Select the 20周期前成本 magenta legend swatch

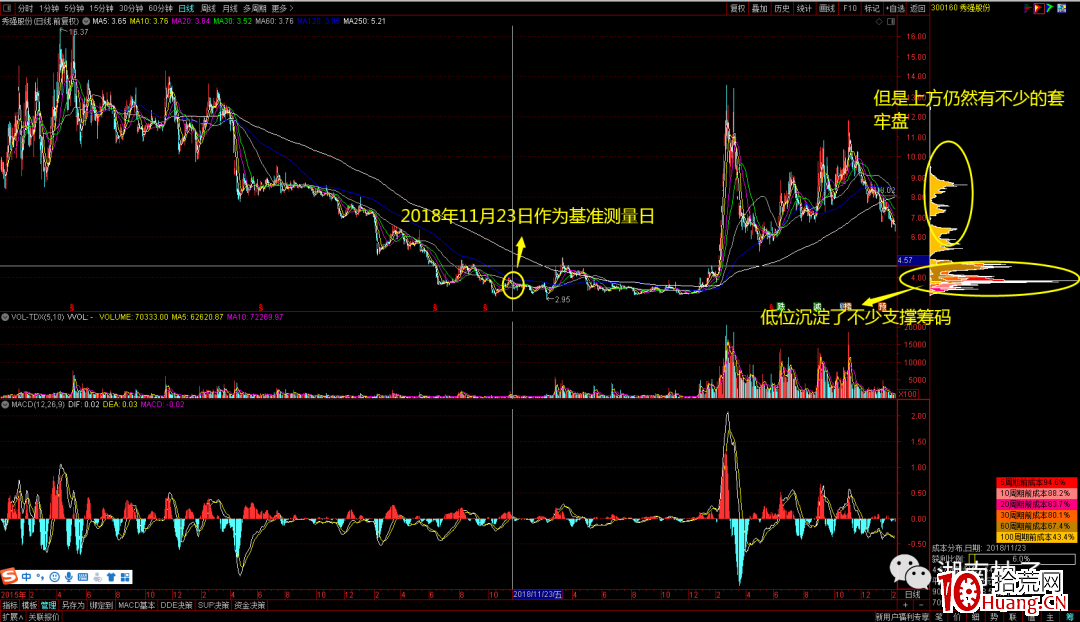click(x=1036, y=504)
